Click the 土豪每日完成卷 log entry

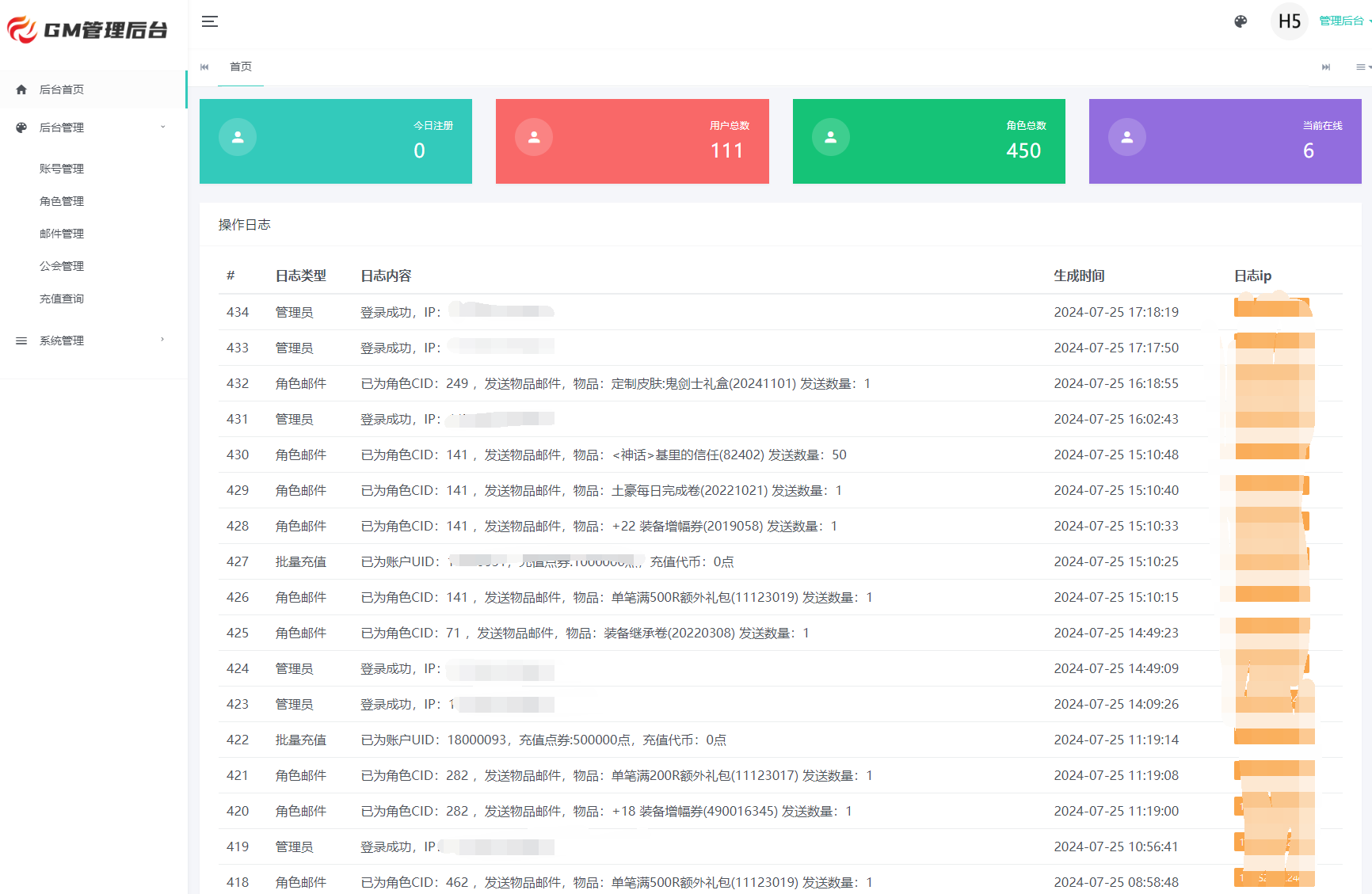point(601,490)
